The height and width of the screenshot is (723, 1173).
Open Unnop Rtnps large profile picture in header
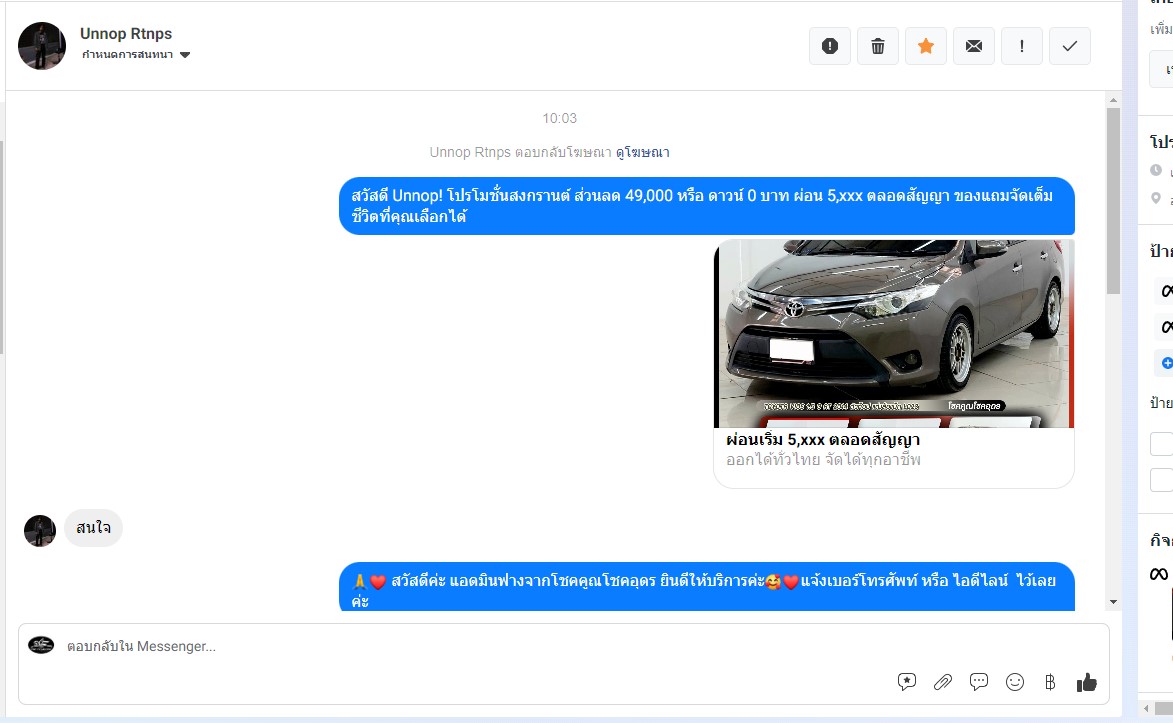[x=42, y=46]
